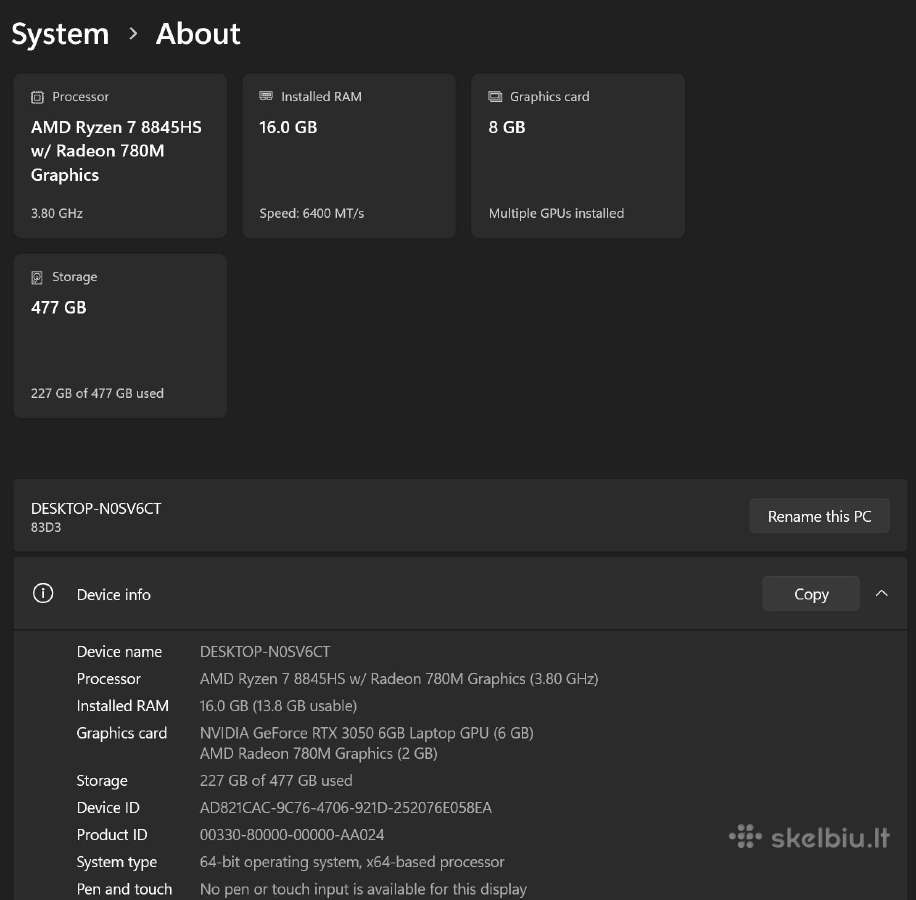The image size is (916, 900).
Task: Click the Device info circle icon
Action: 43,593
